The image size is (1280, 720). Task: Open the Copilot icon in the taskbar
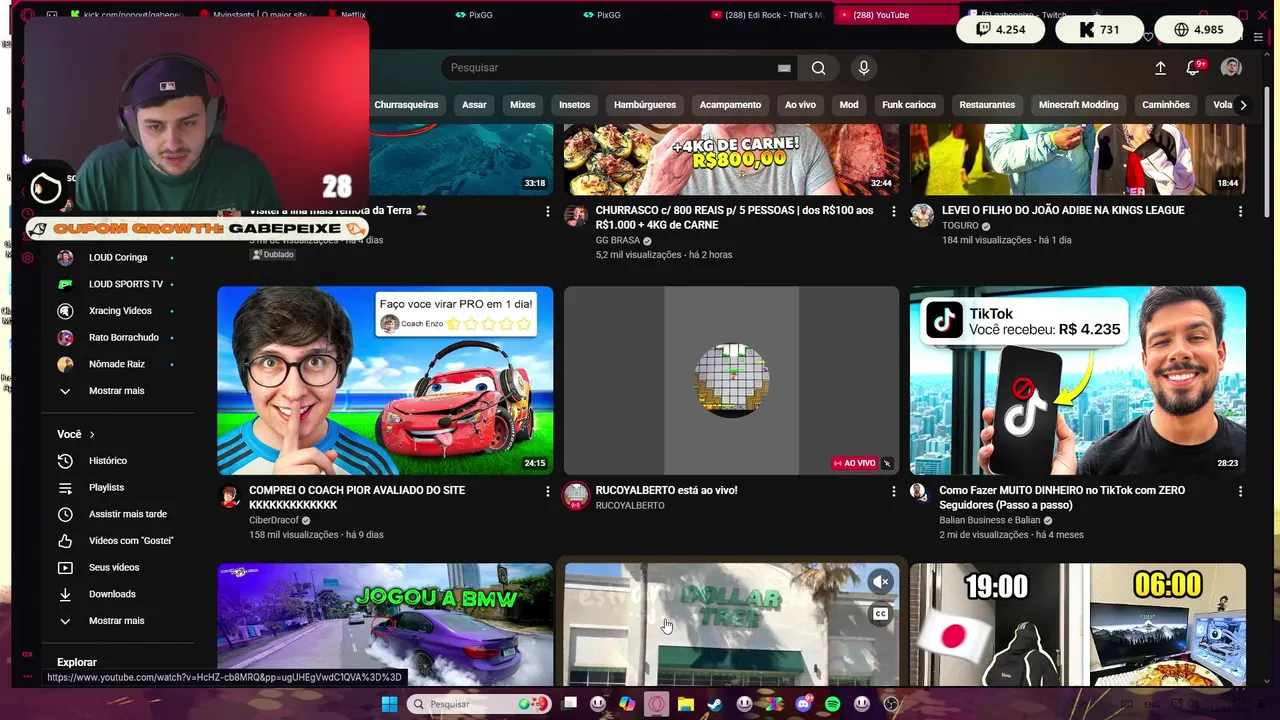coord(627,704)
